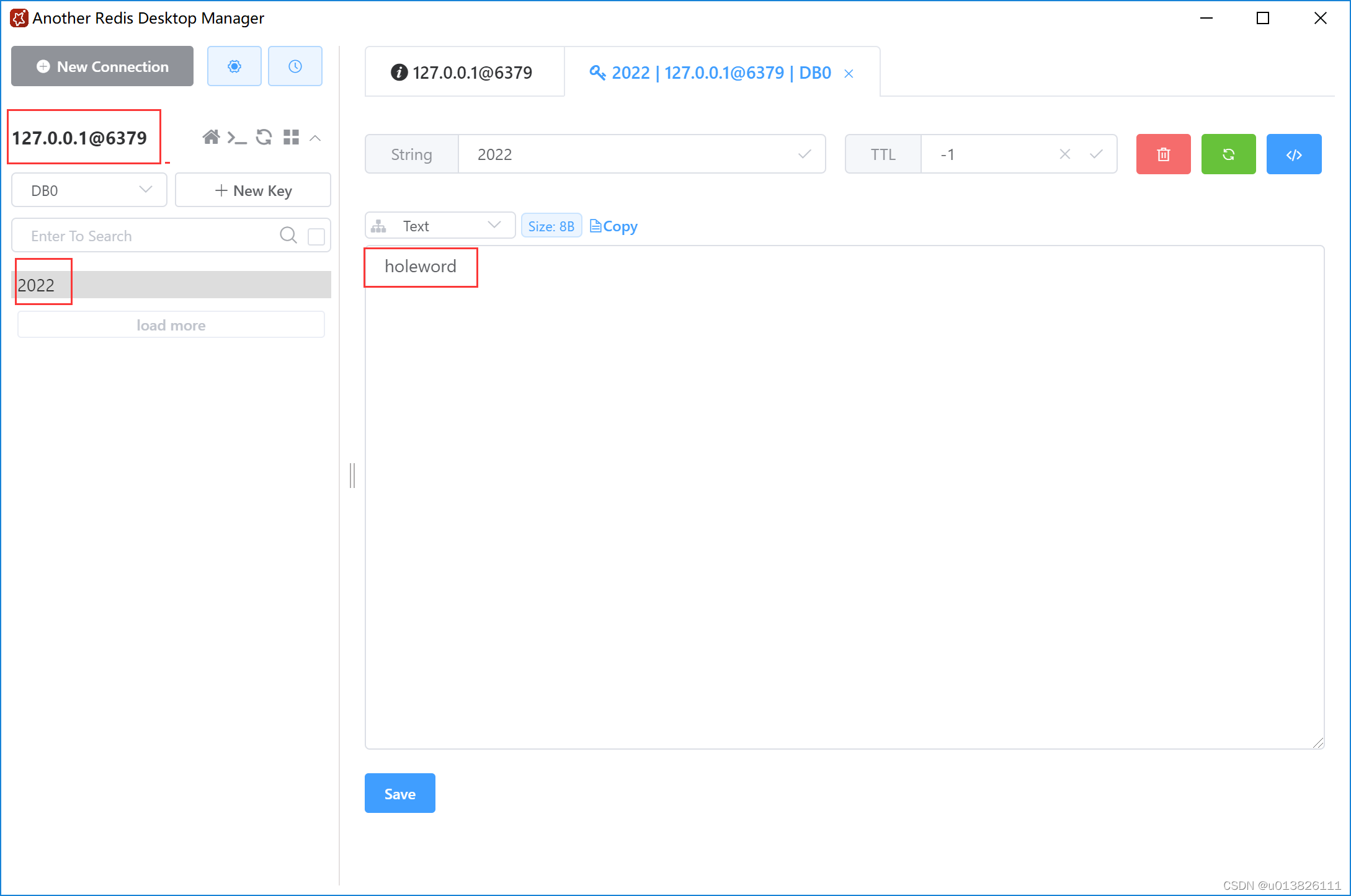
Task: Collapse the 127.0.0.1@6379 connection chevron
Action: click(x=315, y=138)
